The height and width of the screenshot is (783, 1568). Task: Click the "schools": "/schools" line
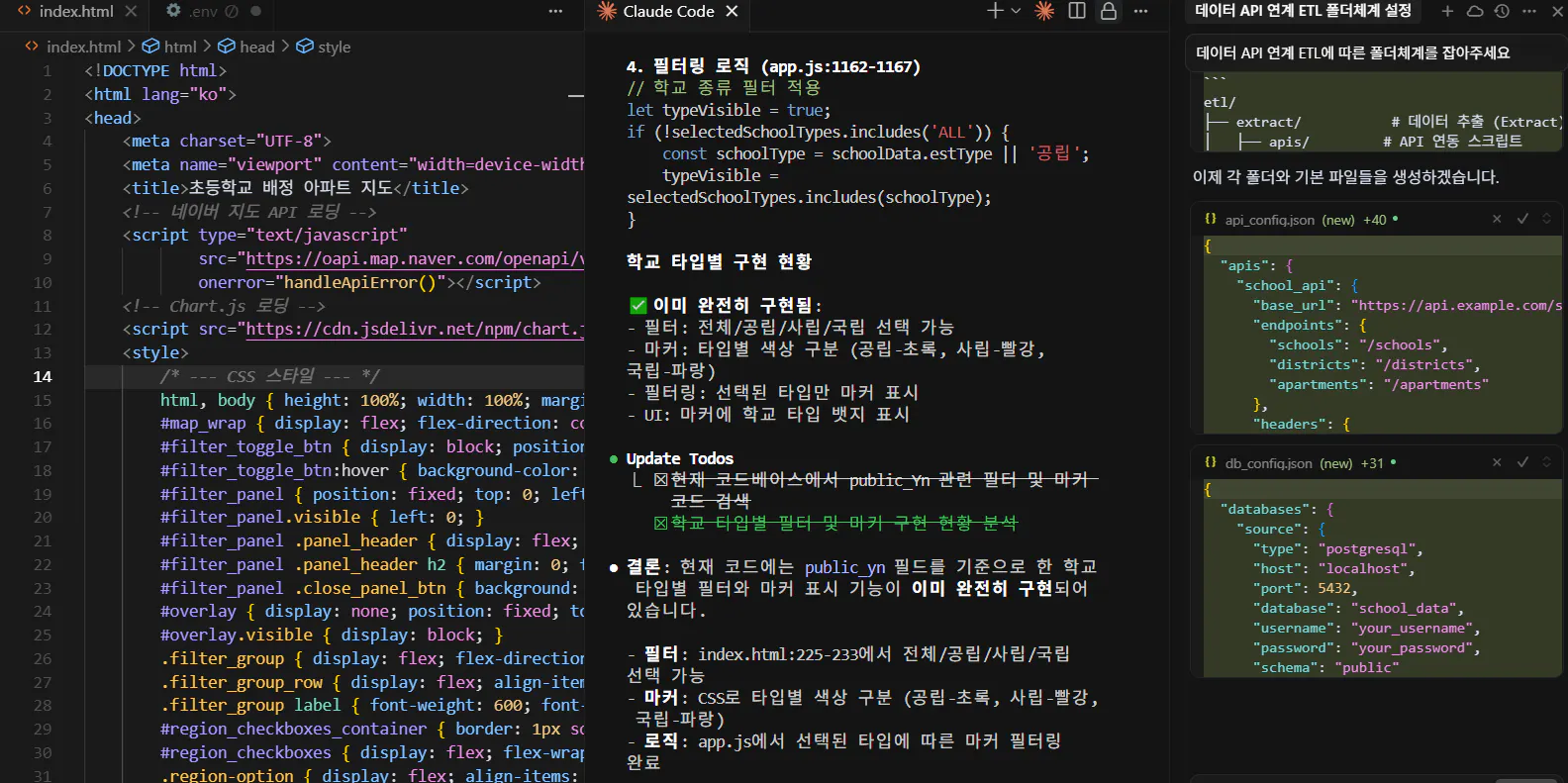1358,344
